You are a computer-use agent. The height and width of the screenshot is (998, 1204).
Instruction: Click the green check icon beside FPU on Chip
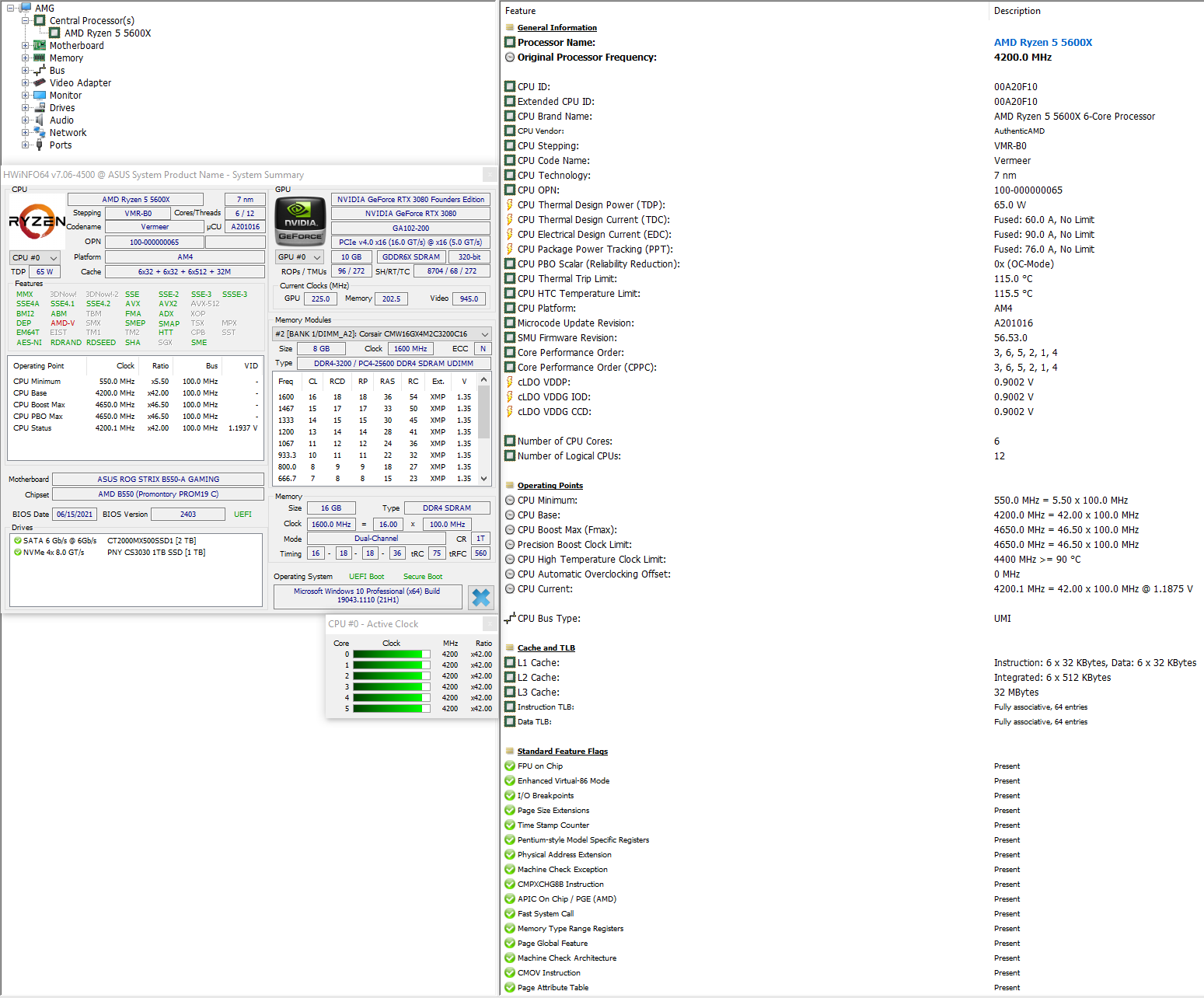pyautogui.click(x=510, y=766)
